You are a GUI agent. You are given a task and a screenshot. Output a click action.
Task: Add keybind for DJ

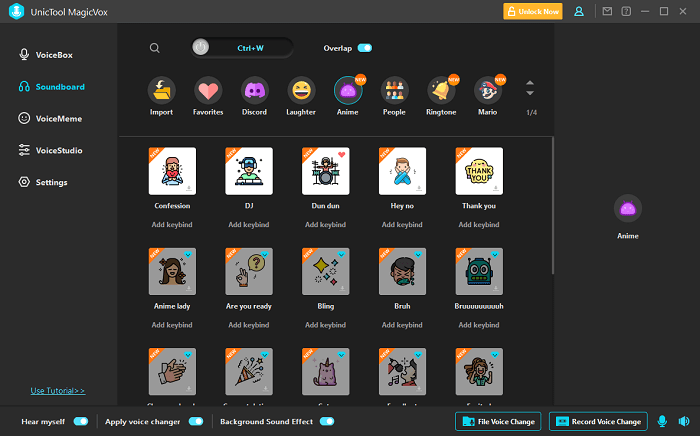point(249,224)
